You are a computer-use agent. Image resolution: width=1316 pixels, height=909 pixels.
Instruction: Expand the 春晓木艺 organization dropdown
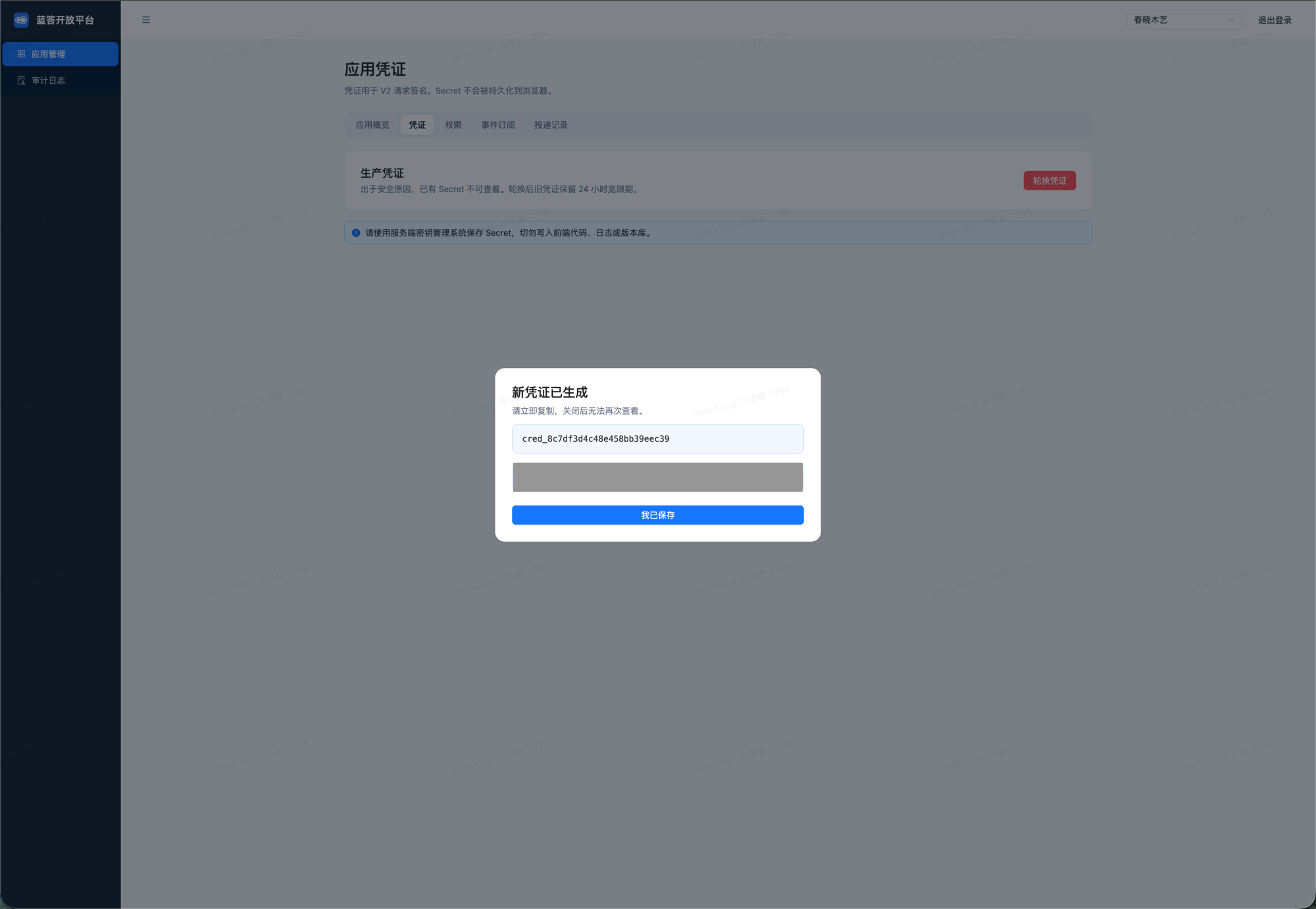1184,20
